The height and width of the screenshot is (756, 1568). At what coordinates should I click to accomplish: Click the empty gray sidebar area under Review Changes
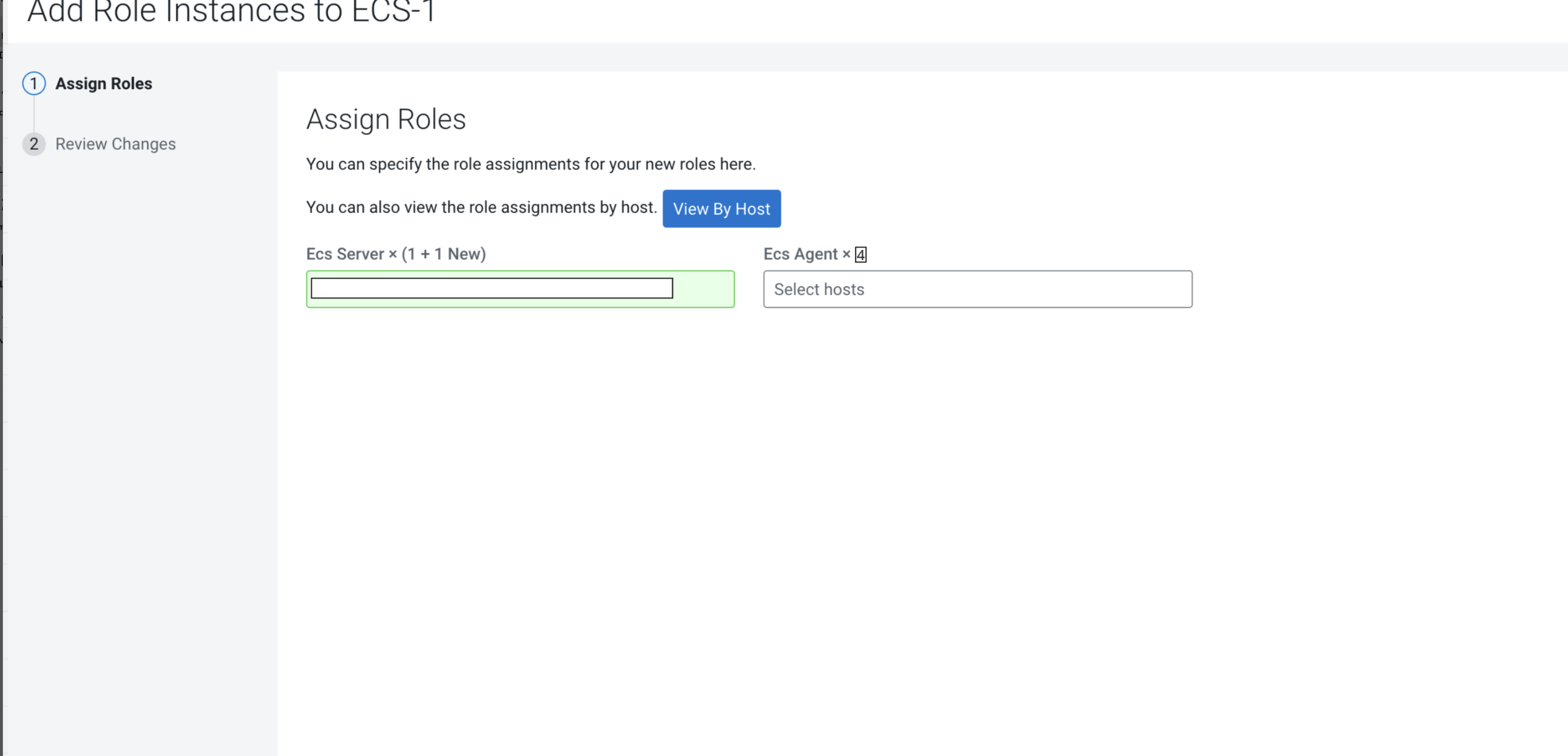[140, 426]
